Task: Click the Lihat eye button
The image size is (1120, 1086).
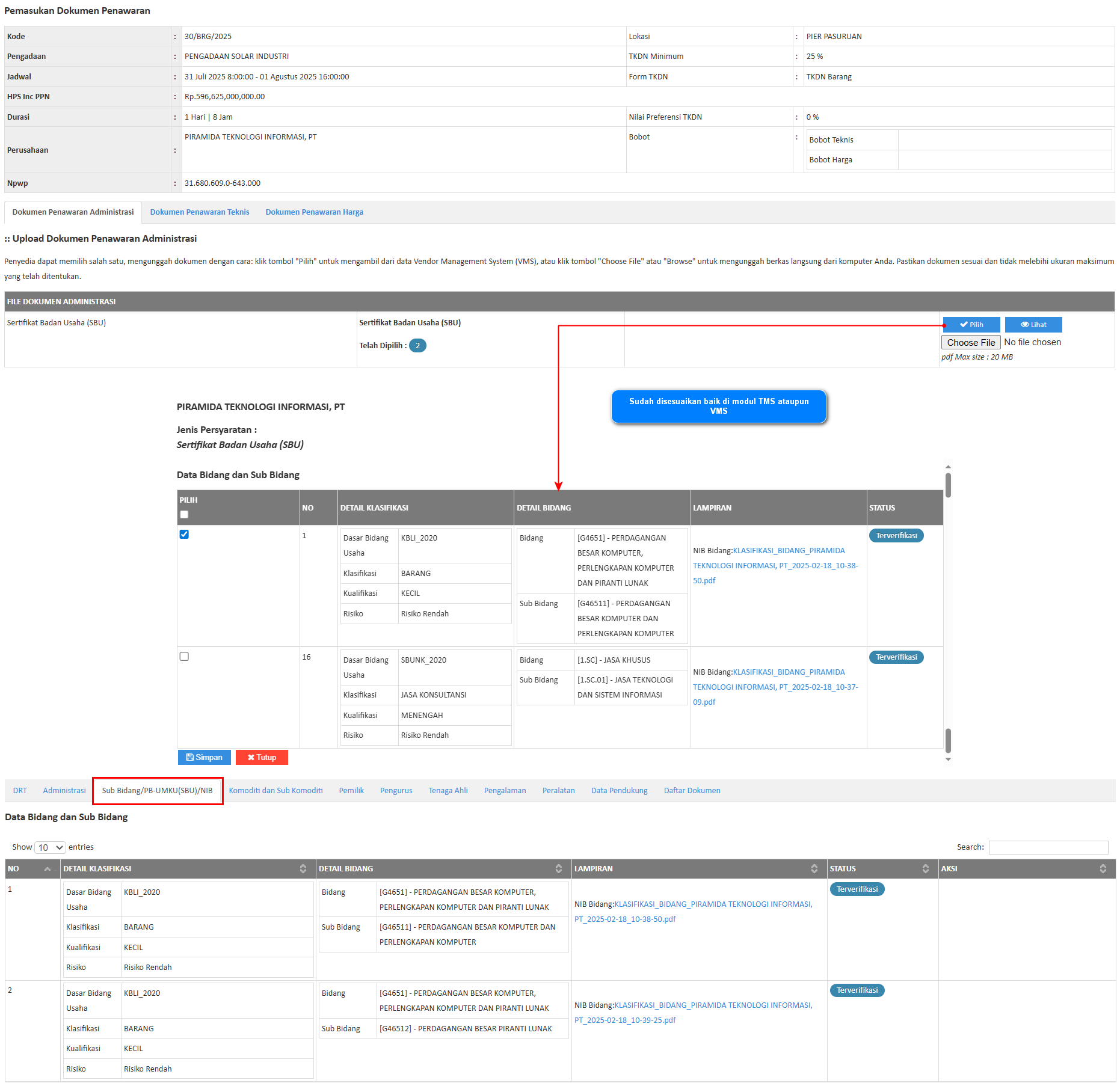Action: pyautogui.click(x=1033, y=325)
